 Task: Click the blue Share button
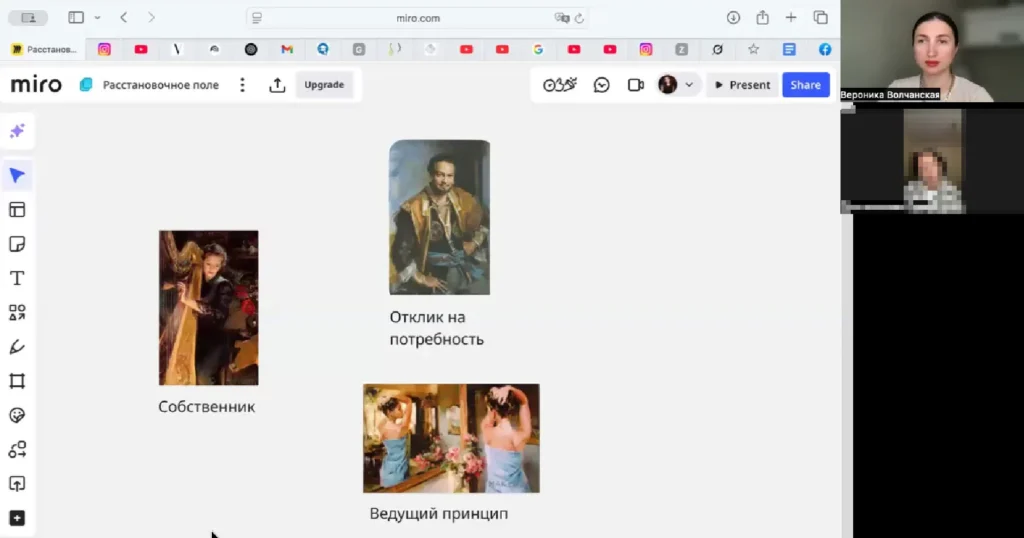[806, 85]
